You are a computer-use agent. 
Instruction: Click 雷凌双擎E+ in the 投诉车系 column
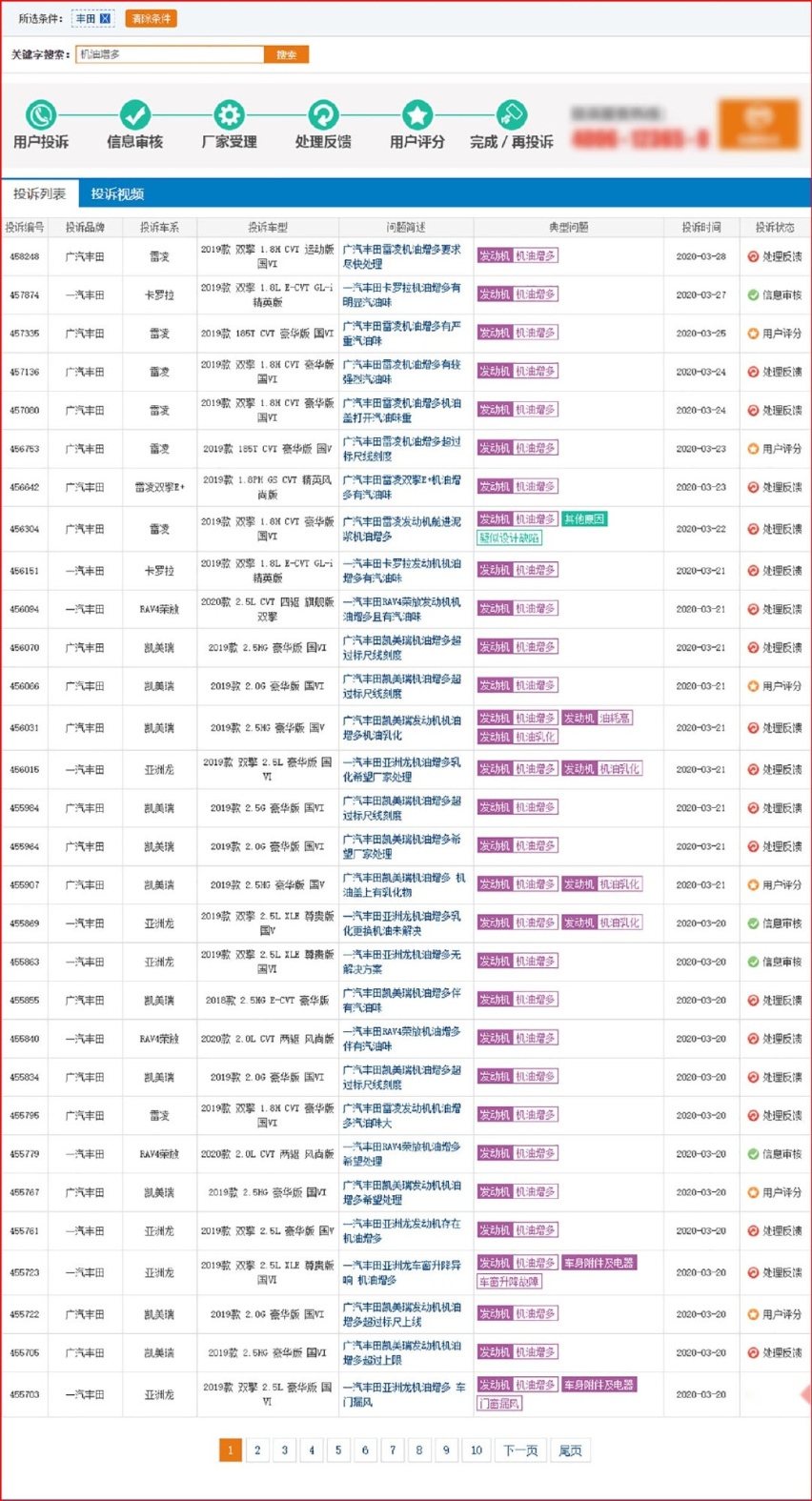coord(159,487)
